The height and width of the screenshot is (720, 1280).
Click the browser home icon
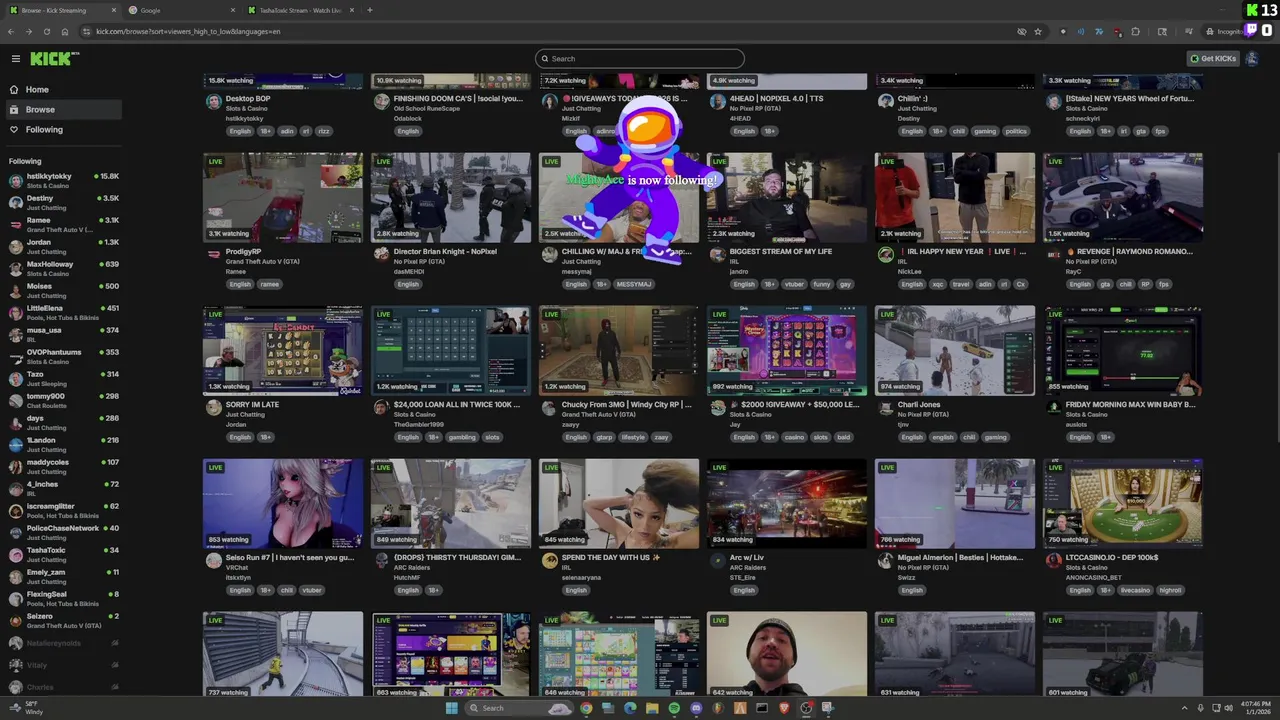[65, 31]
